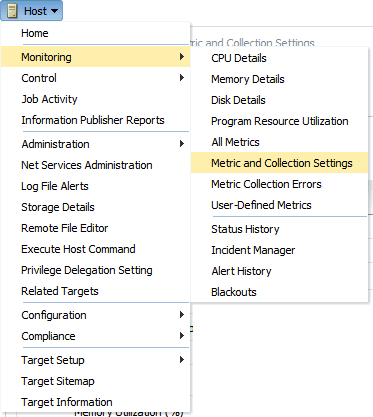This screenshot has height=417, width=373.
Task: Select Home from the Host menu
Action: [x=35, y=33]
